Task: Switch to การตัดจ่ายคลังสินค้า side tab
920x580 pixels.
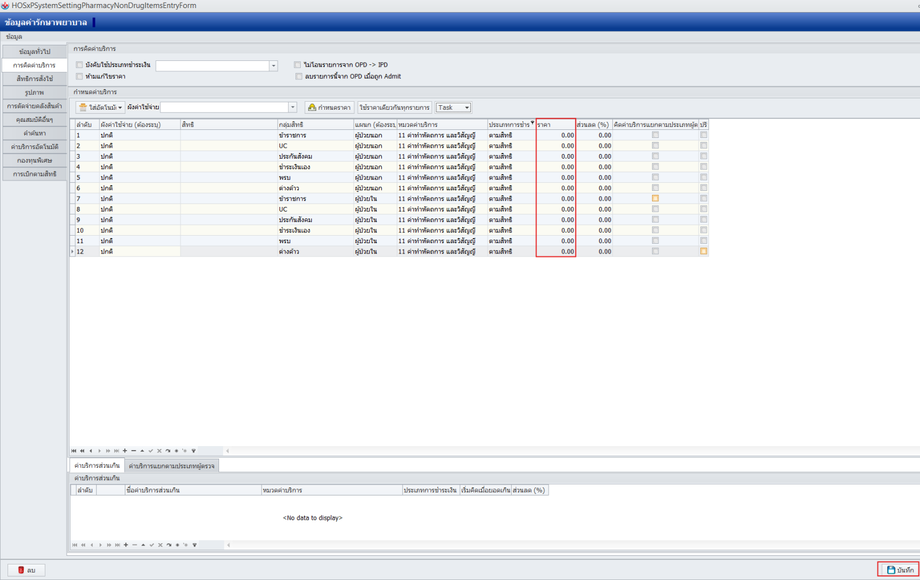Action: [x=35, y=106]
